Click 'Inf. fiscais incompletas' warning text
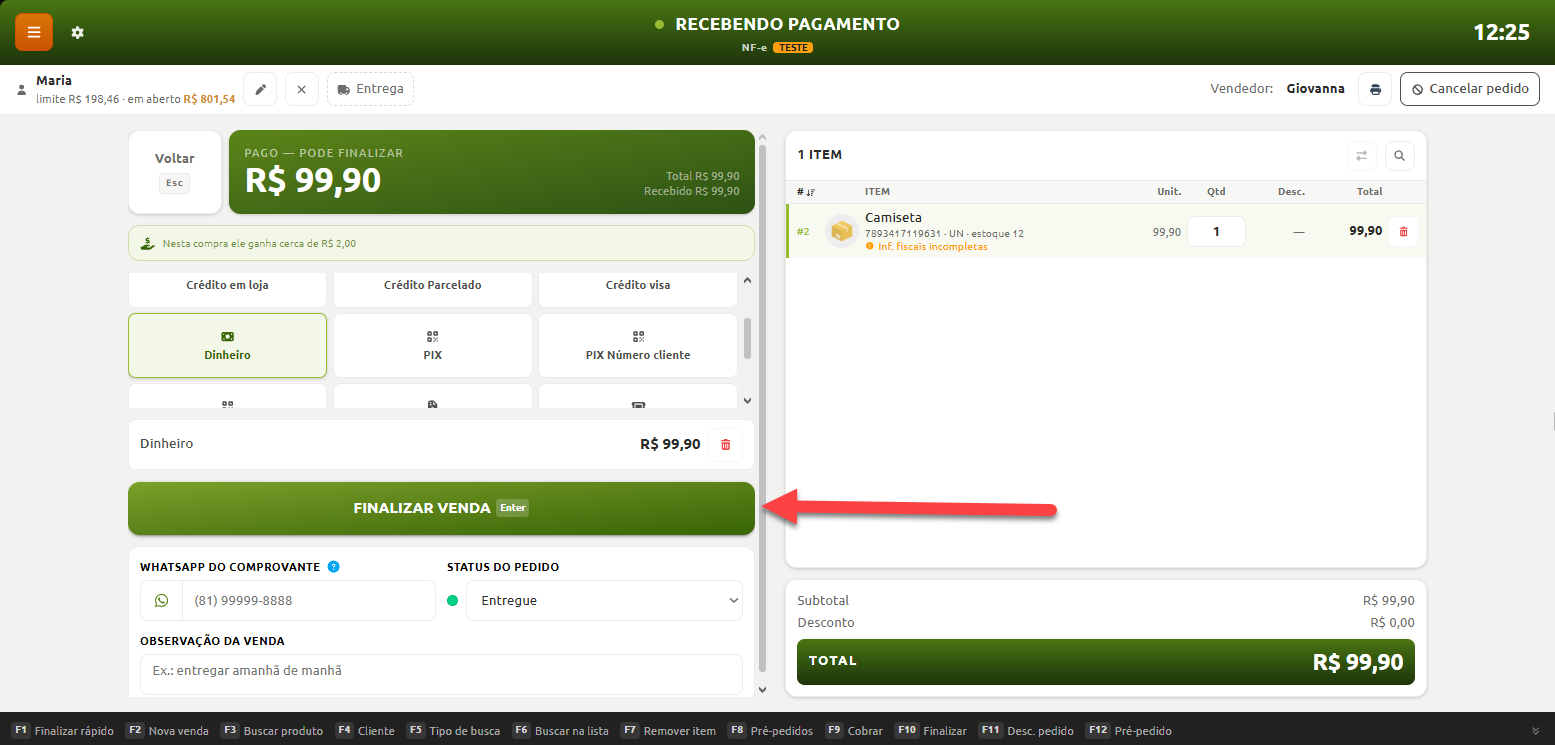Viewport: 1555px width, 745px height. click(932, 247)
